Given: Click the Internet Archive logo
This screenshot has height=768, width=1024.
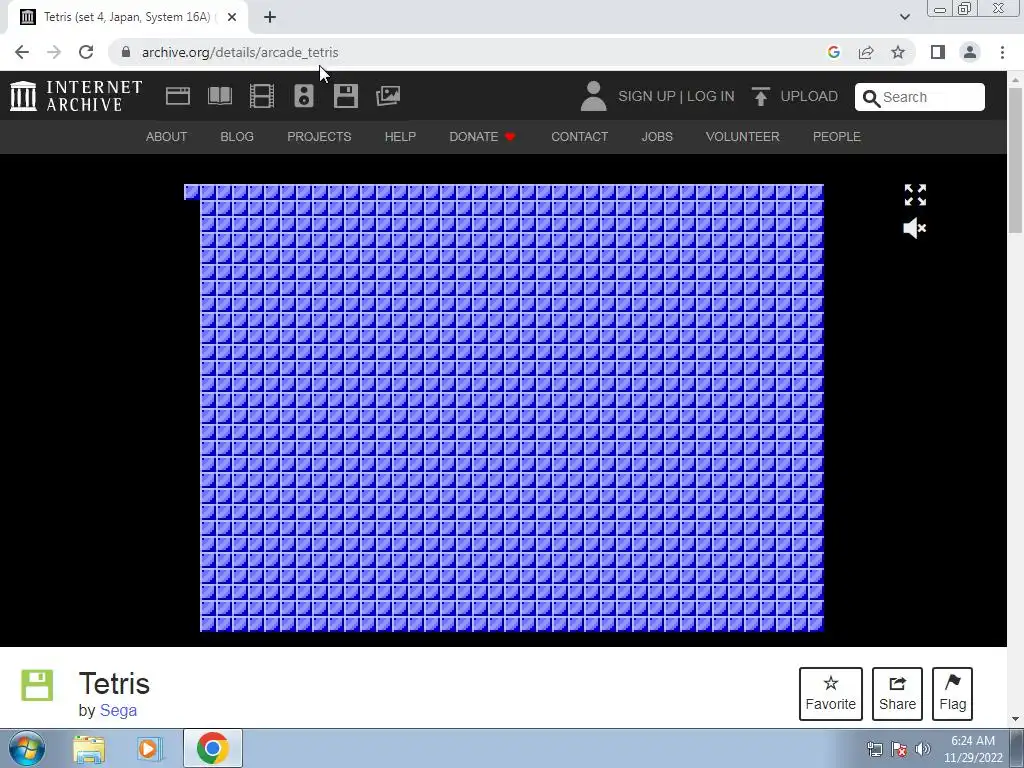Looking at the screenshot, I should coord(76,96).
